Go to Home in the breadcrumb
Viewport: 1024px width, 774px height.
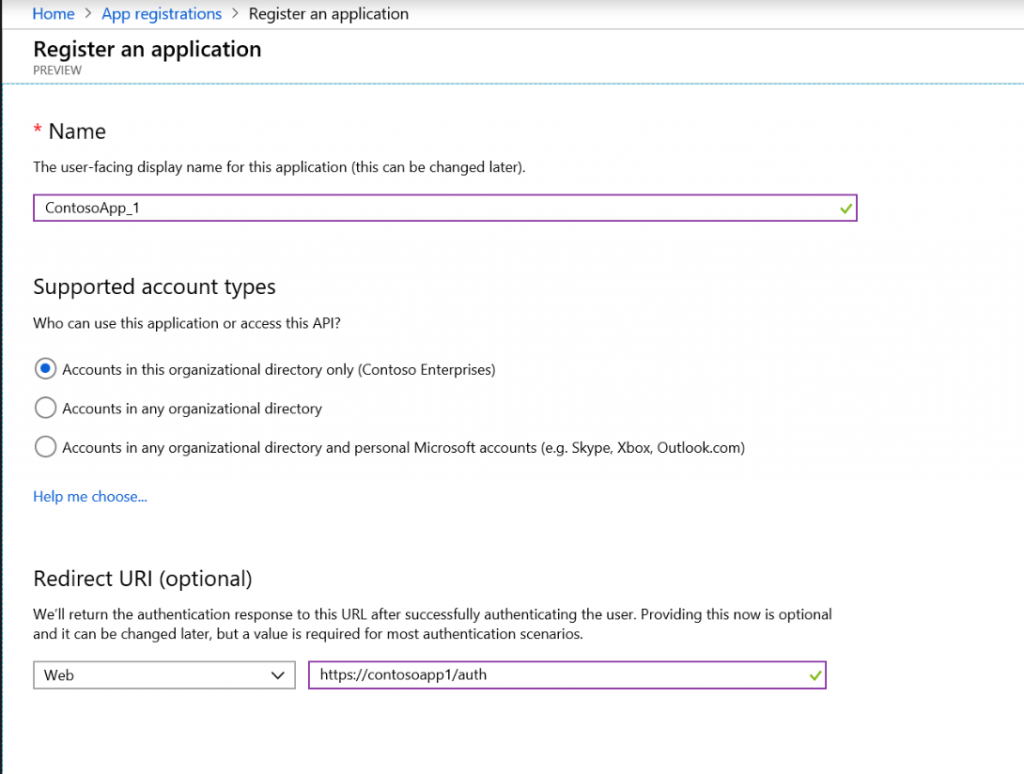pos(53,14)
